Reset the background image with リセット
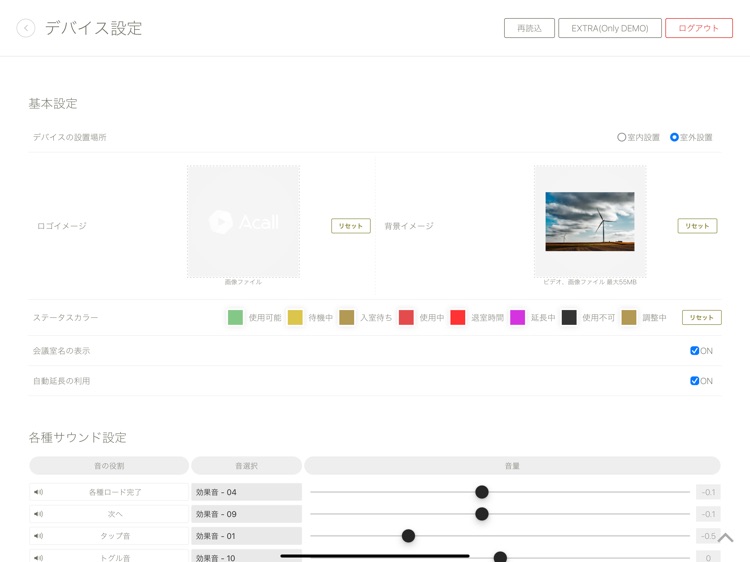 pos(697,226)
